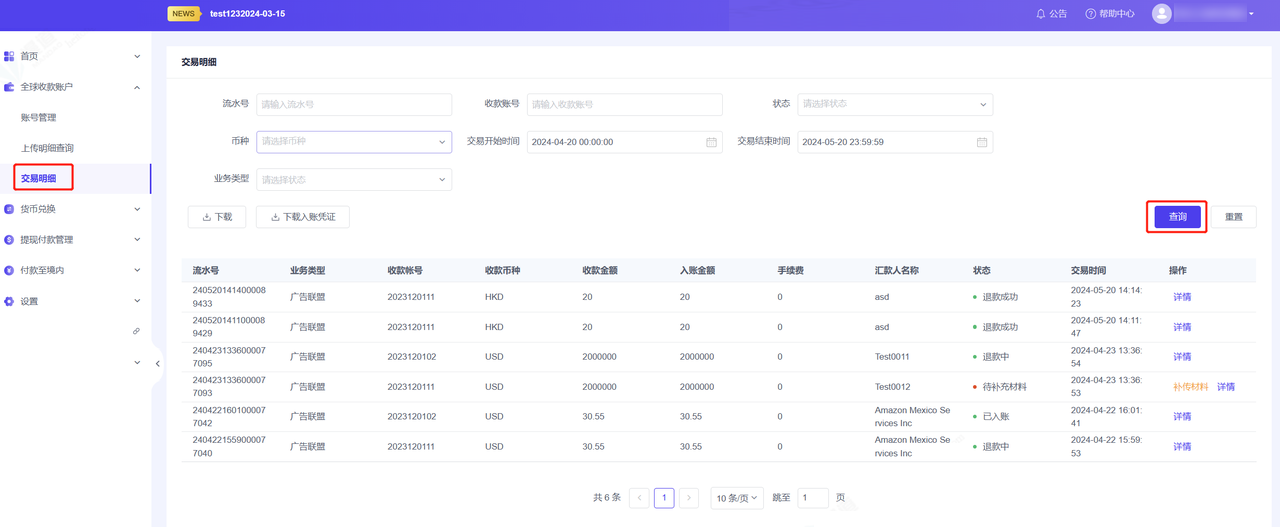Click the user avatar icon
The width and height of the screenshot is (1280, 527).
coord(1161,14)
